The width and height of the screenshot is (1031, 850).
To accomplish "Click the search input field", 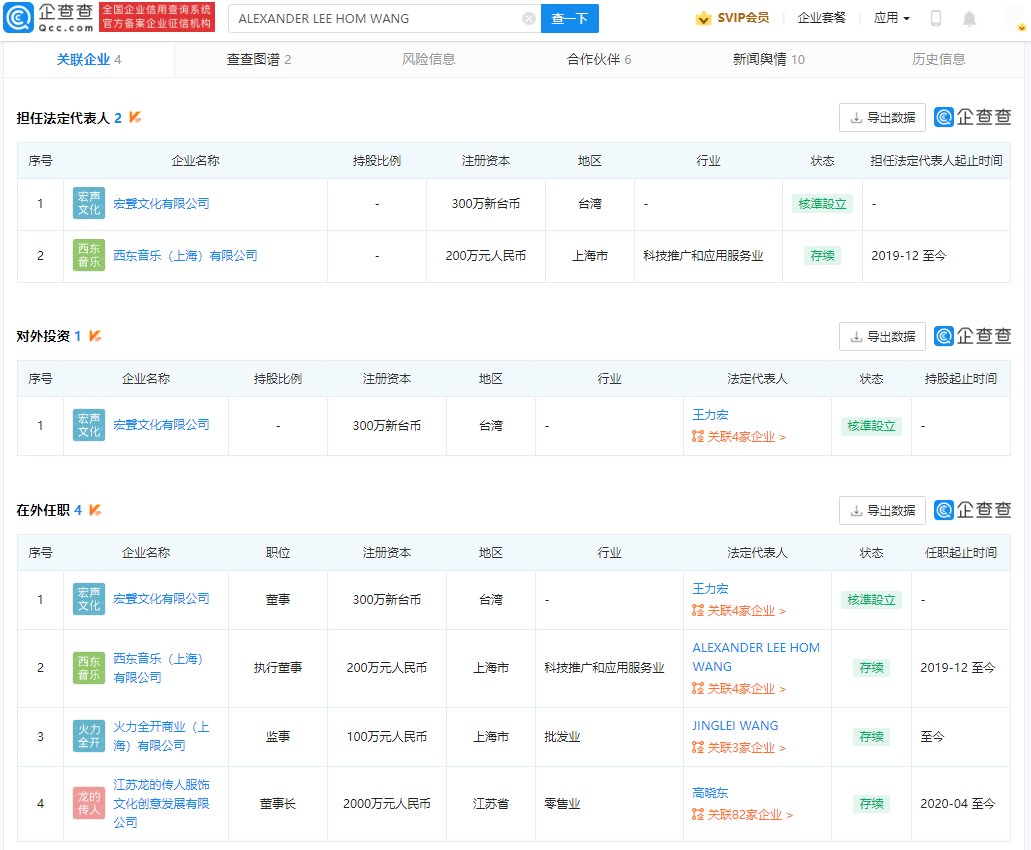I will point(375,18).
